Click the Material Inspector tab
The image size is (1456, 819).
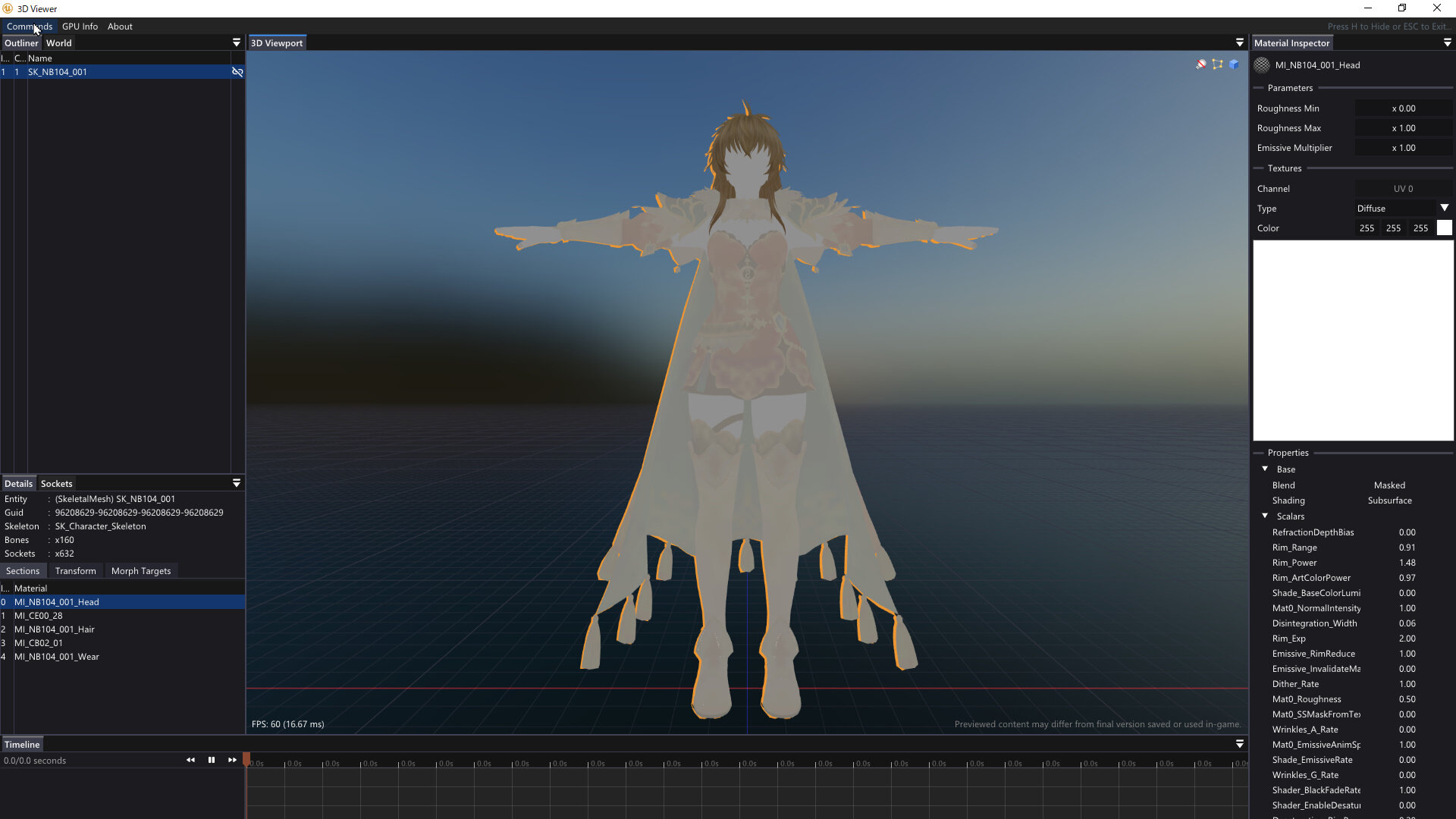tap(1292, 43)
